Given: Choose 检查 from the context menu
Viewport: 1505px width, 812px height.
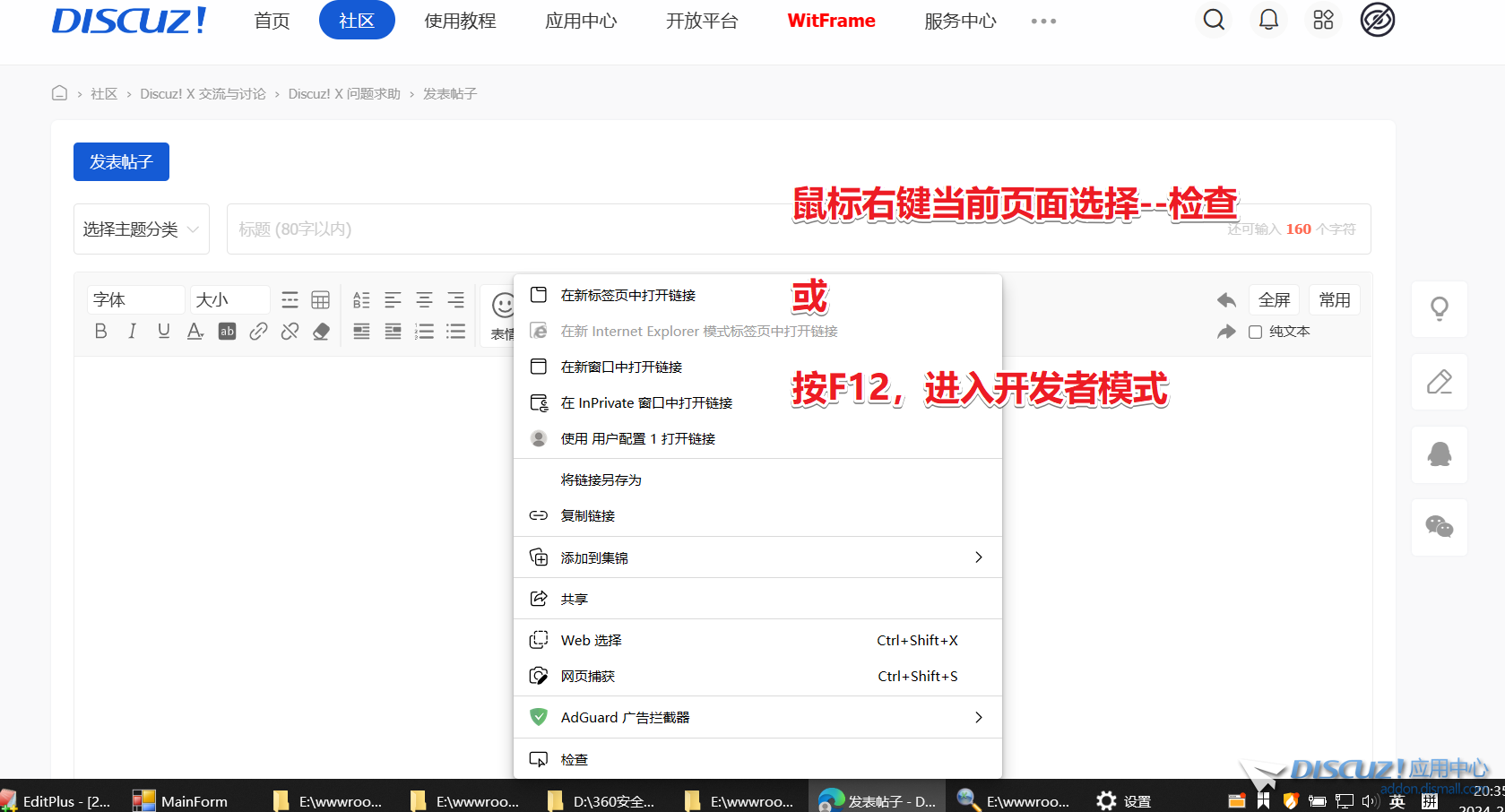Looking at the screenshot, I should (x=575, y=759).
